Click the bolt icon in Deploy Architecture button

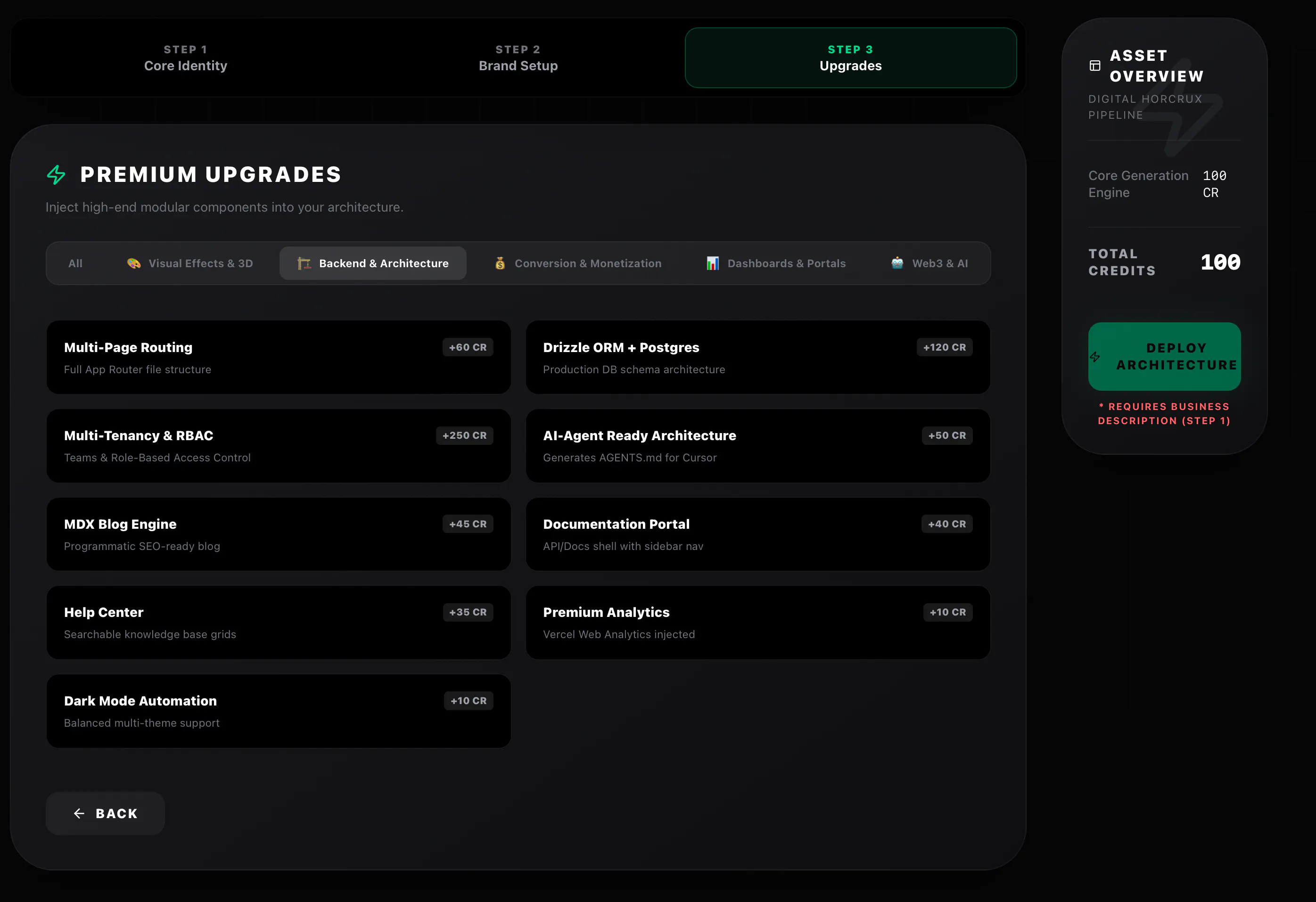pos(1094,357)
